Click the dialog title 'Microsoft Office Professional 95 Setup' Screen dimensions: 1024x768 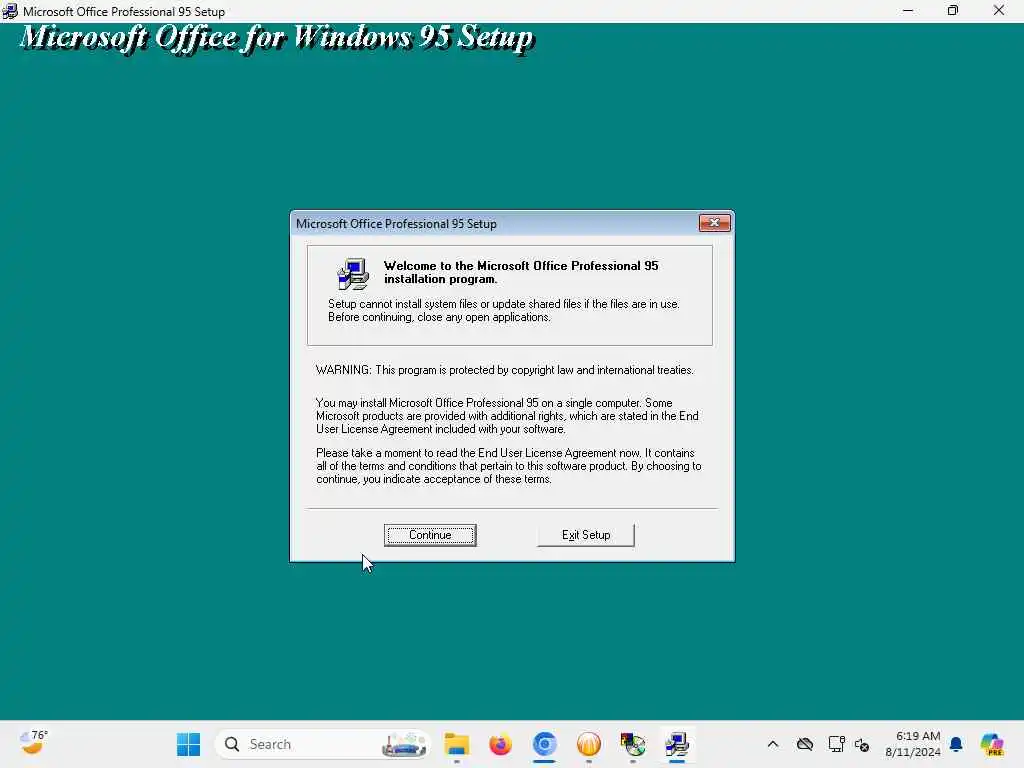coord(396,224)
